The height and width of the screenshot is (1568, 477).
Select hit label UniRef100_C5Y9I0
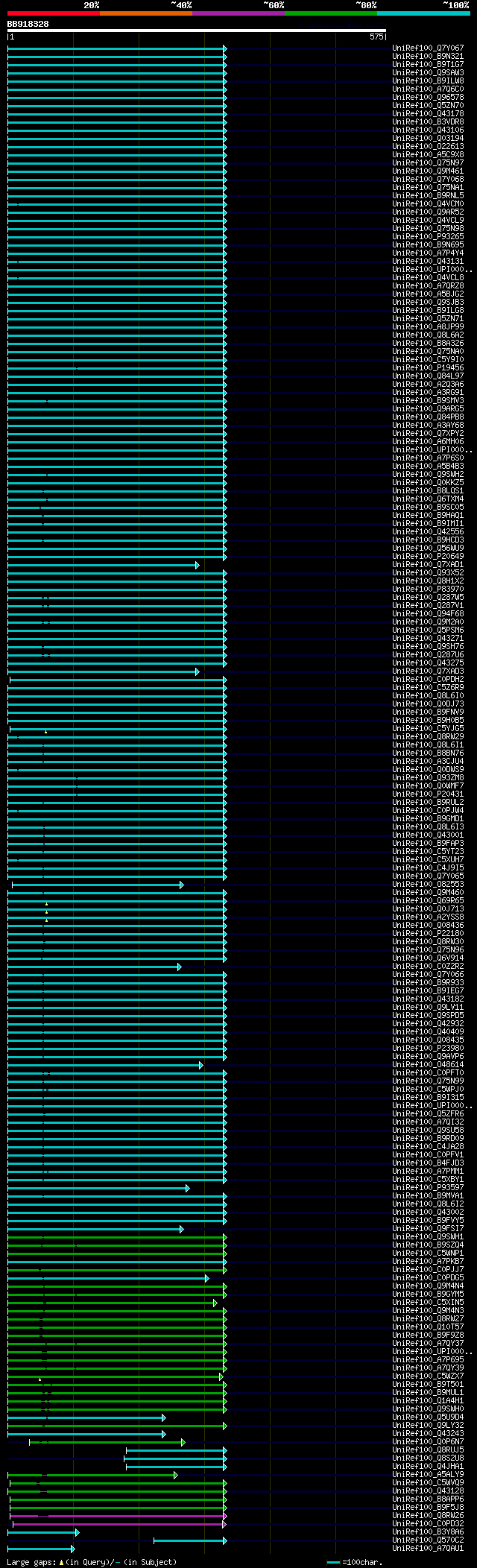point(428,360)
